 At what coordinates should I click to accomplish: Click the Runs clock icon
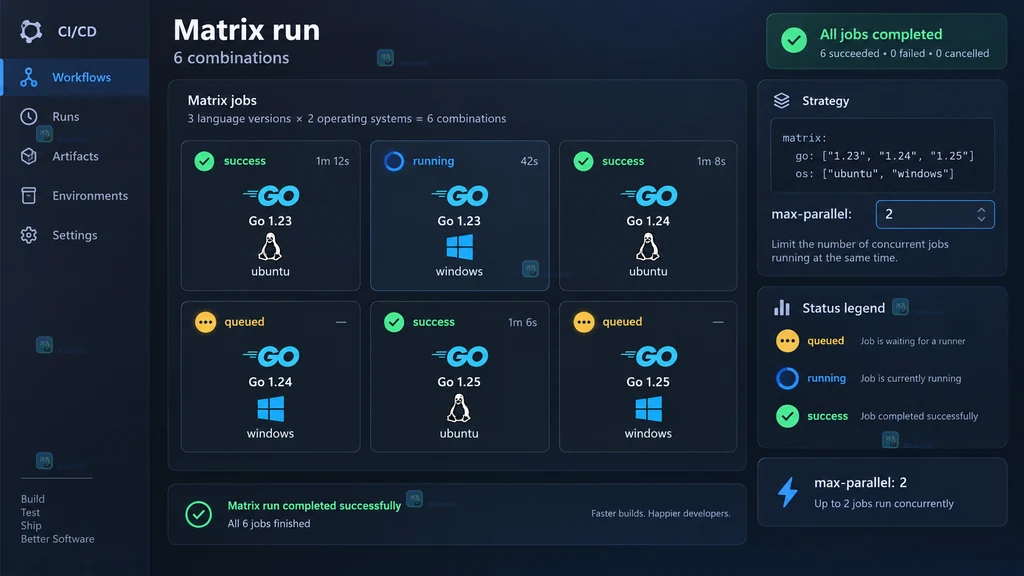[29, 116]
